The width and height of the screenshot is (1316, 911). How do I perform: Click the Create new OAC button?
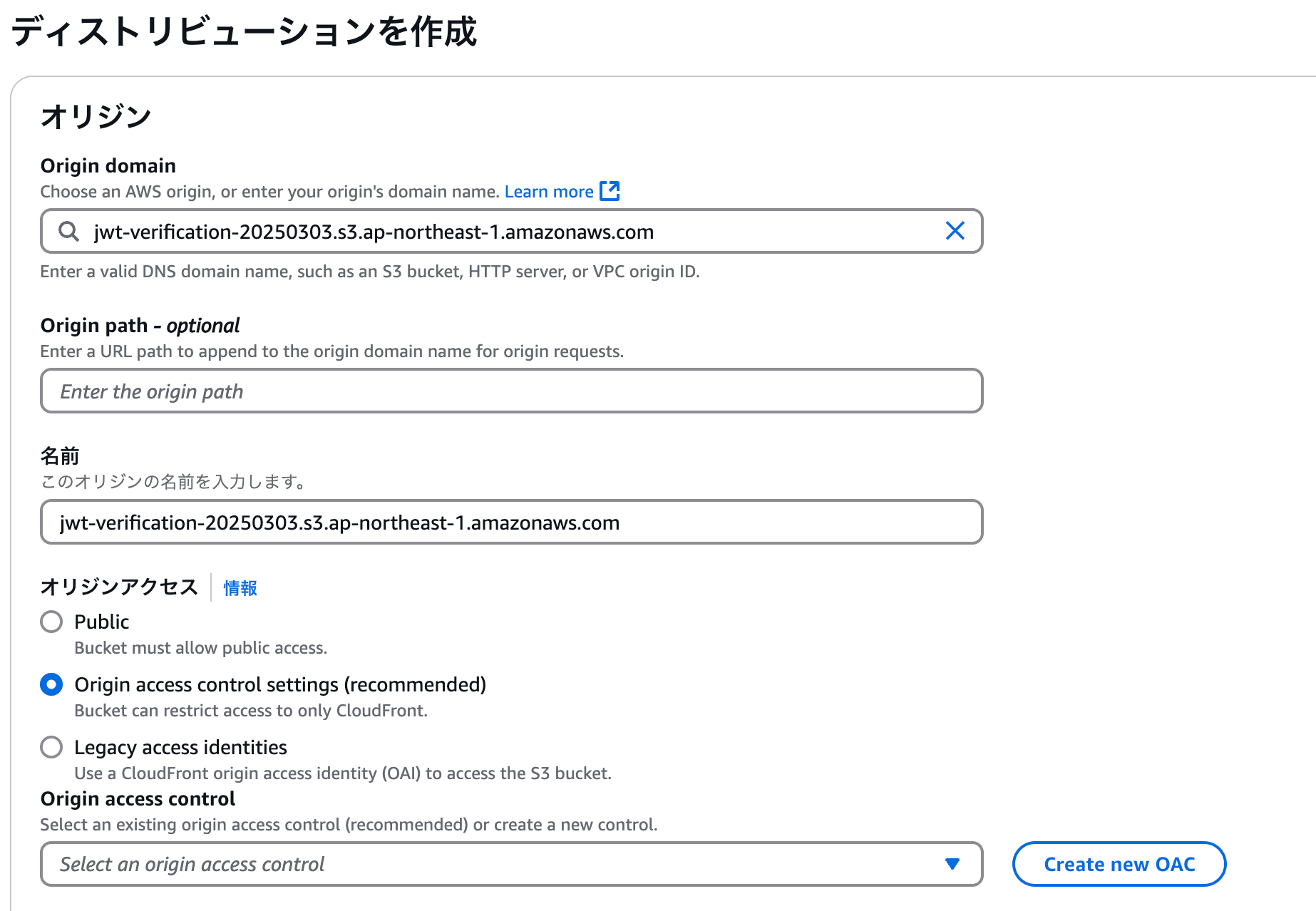pos(1119,864)
